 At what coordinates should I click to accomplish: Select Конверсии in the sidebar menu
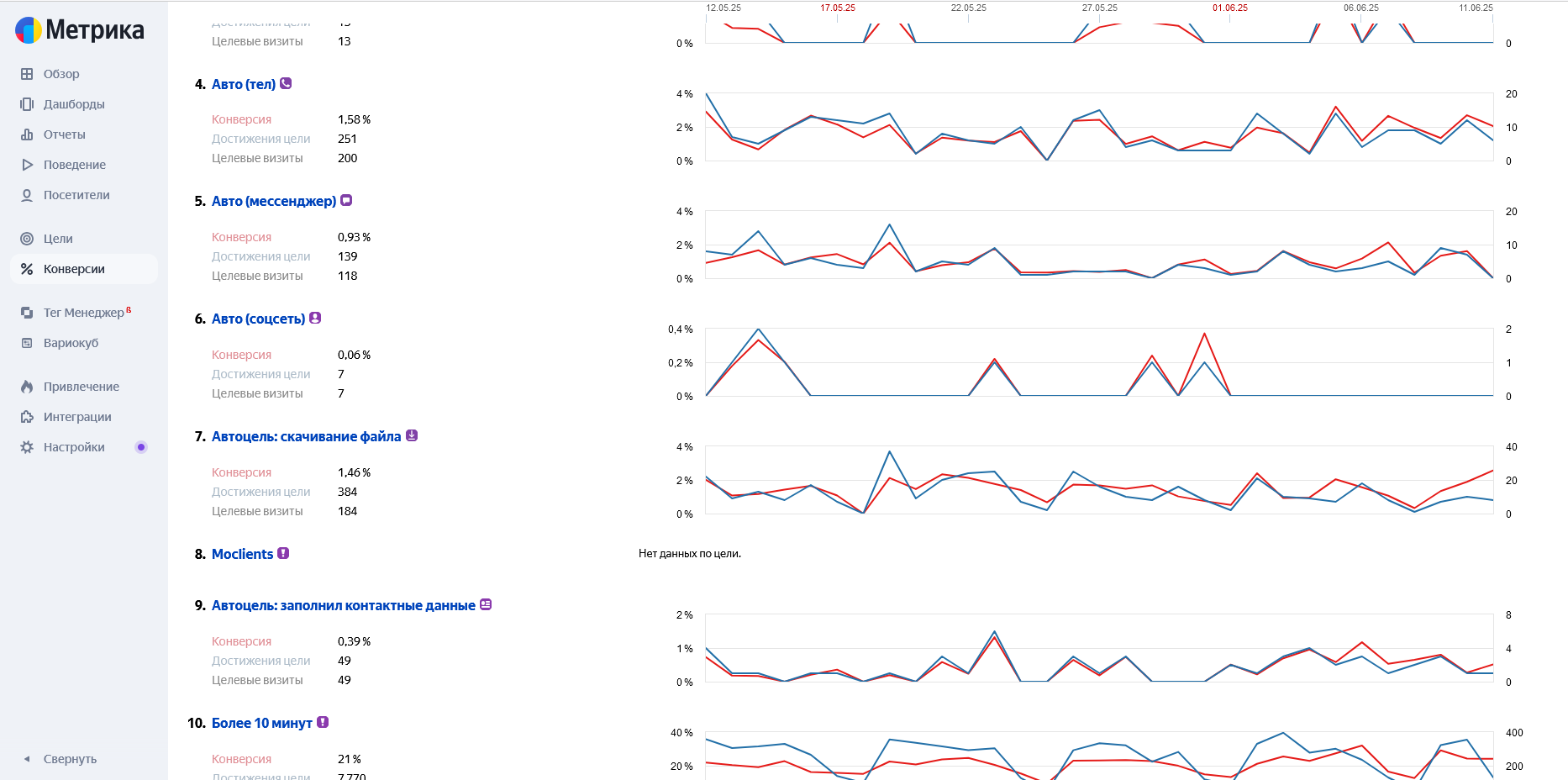(x=84, y=269)
